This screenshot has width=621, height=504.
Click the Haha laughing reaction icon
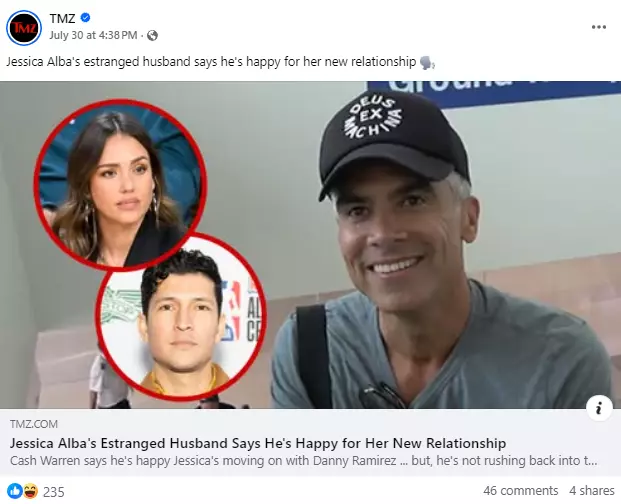[x=30, y=491]
